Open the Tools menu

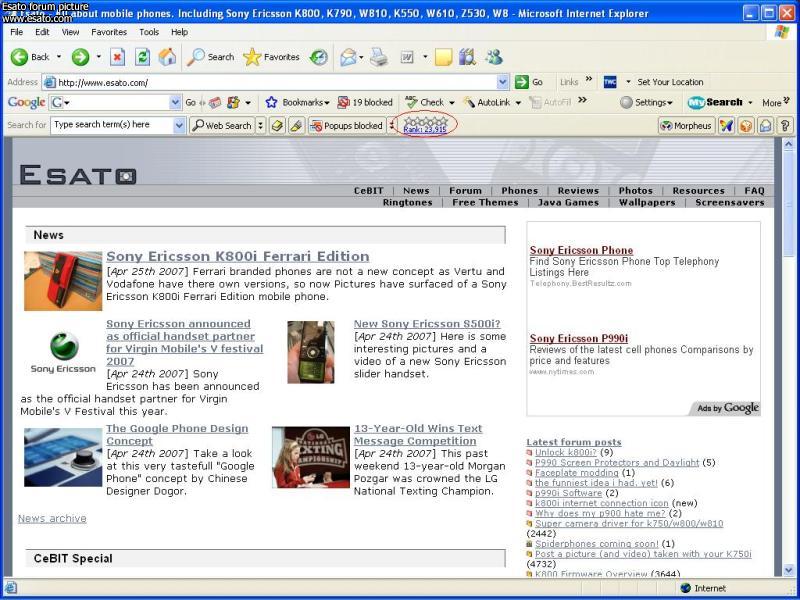click(x=149, y=32)
